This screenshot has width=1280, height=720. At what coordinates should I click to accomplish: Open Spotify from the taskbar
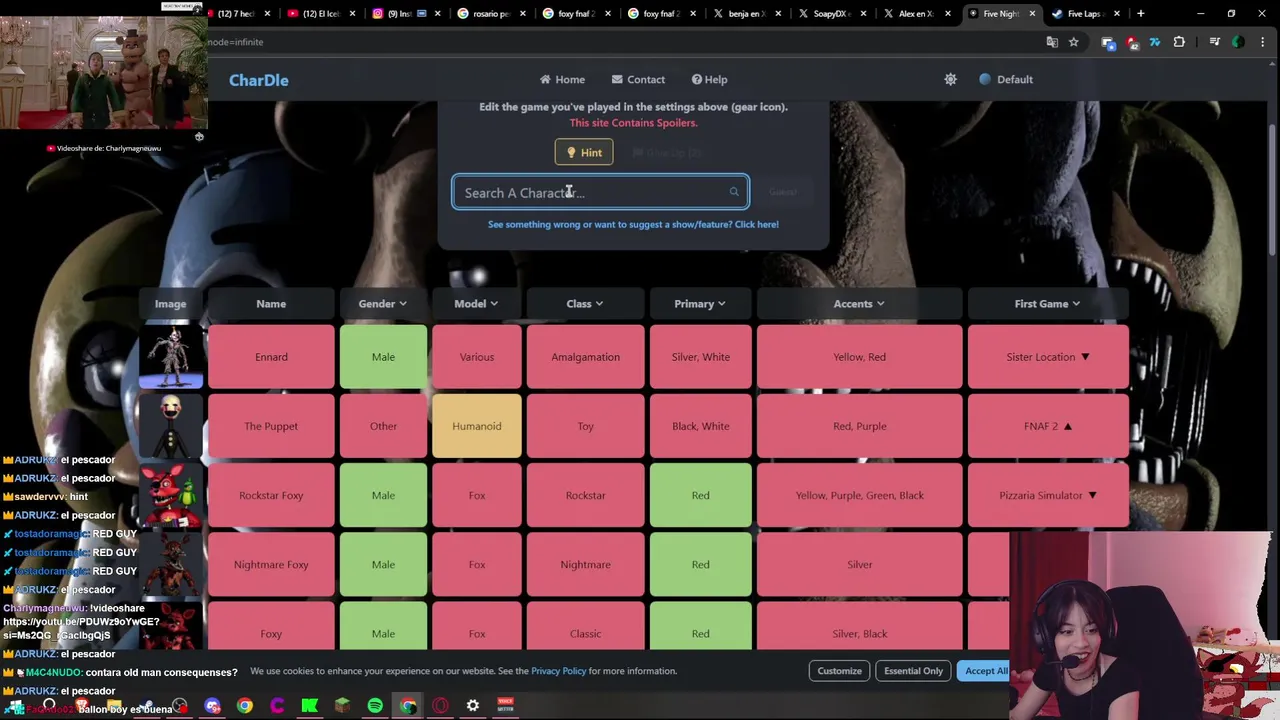pos(375,706)
